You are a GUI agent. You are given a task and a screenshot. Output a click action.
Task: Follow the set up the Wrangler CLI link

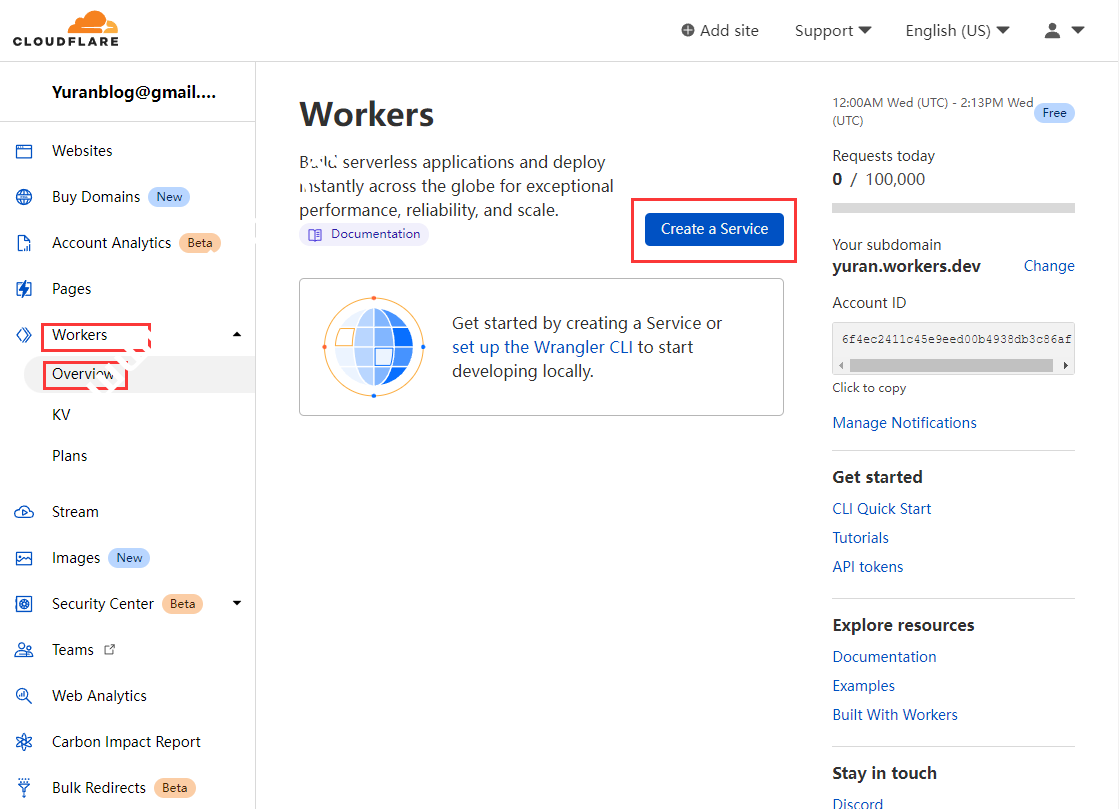point(542,347)
